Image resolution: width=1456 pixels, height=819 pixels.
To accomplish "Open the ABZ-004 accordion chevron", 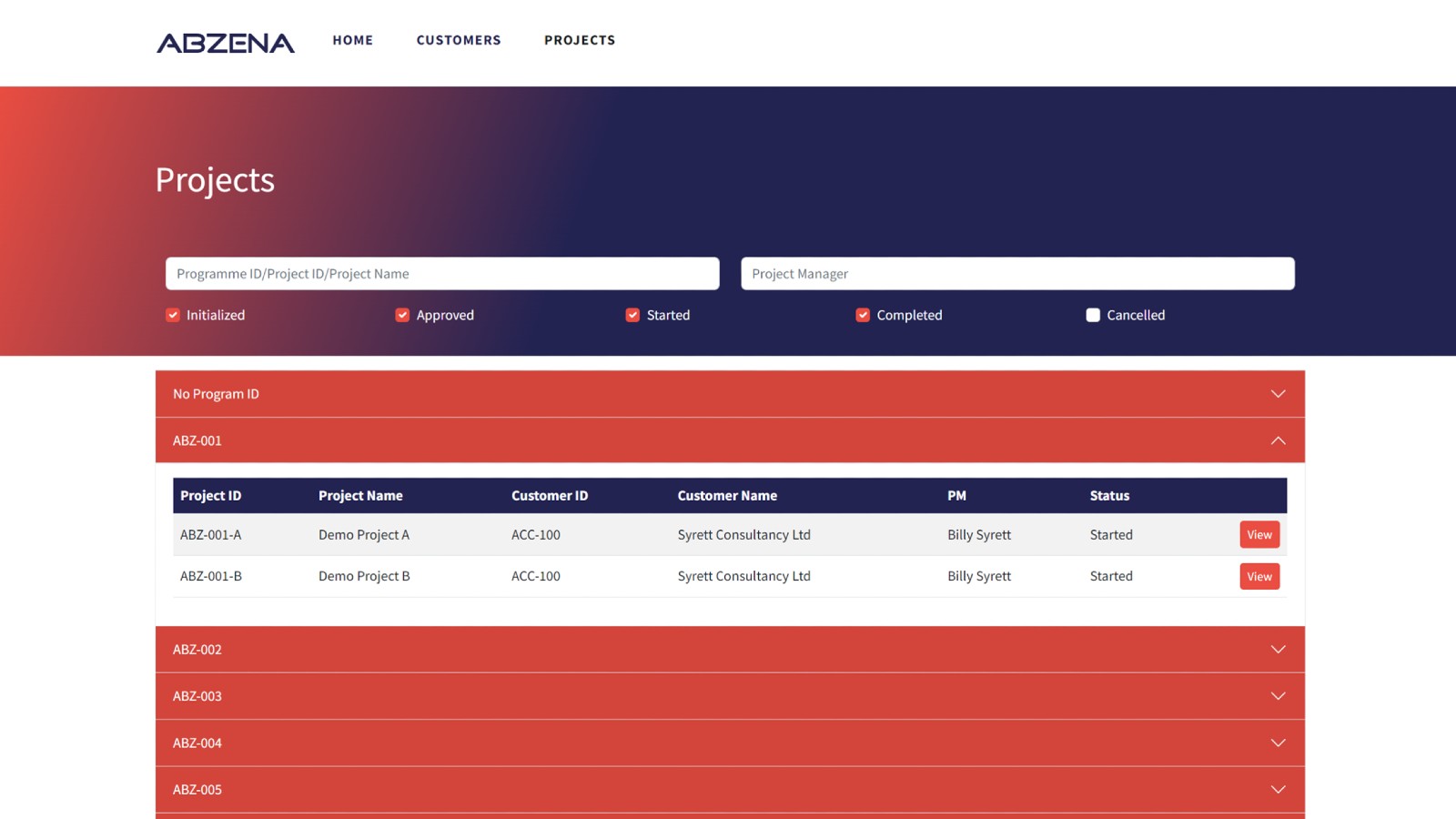I will pyautogui.click(x=1278, y=743).
